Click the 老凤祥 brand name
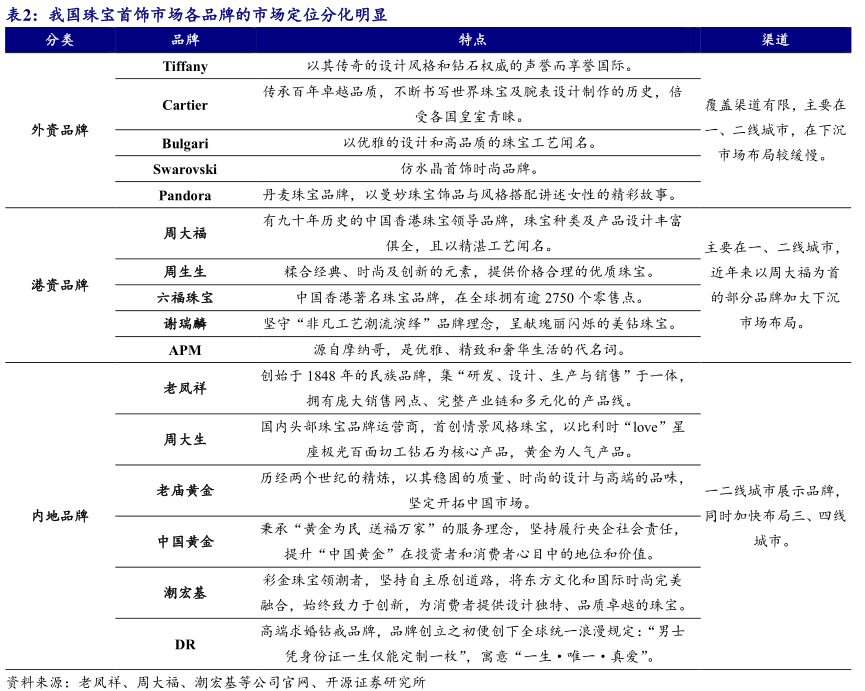Image resolution: width=865 pixels, height=691 pixels. coord(185,388)
